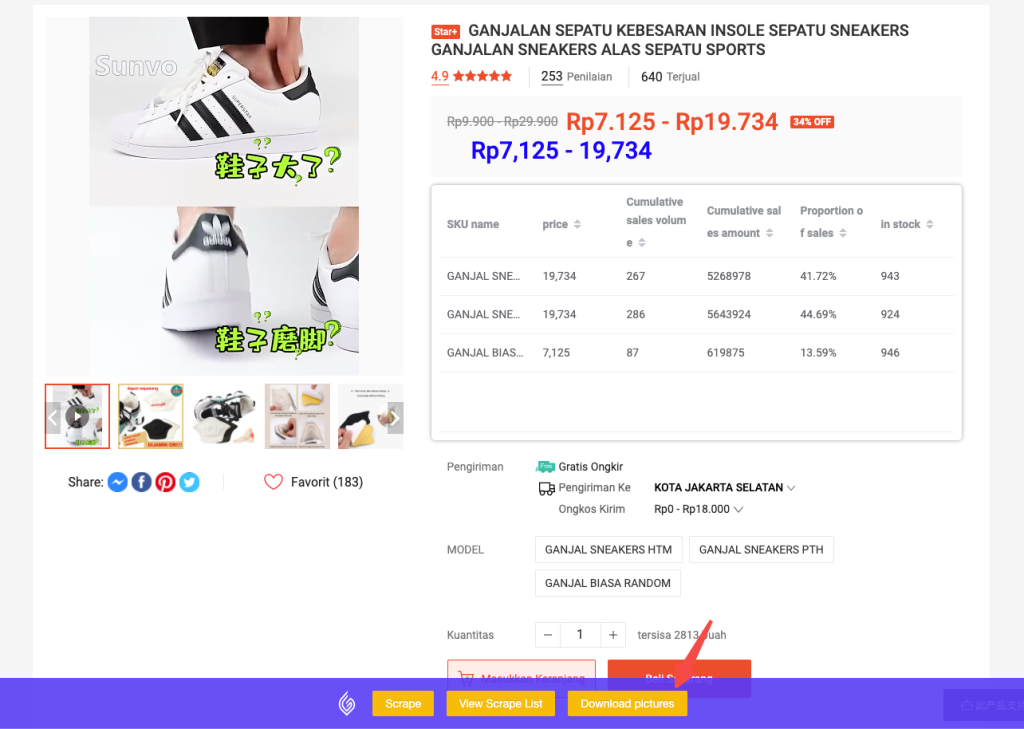The height and width of the screenshot is (729, 1024).
Task: Share product on Twitter
Action: coord(189,482)
